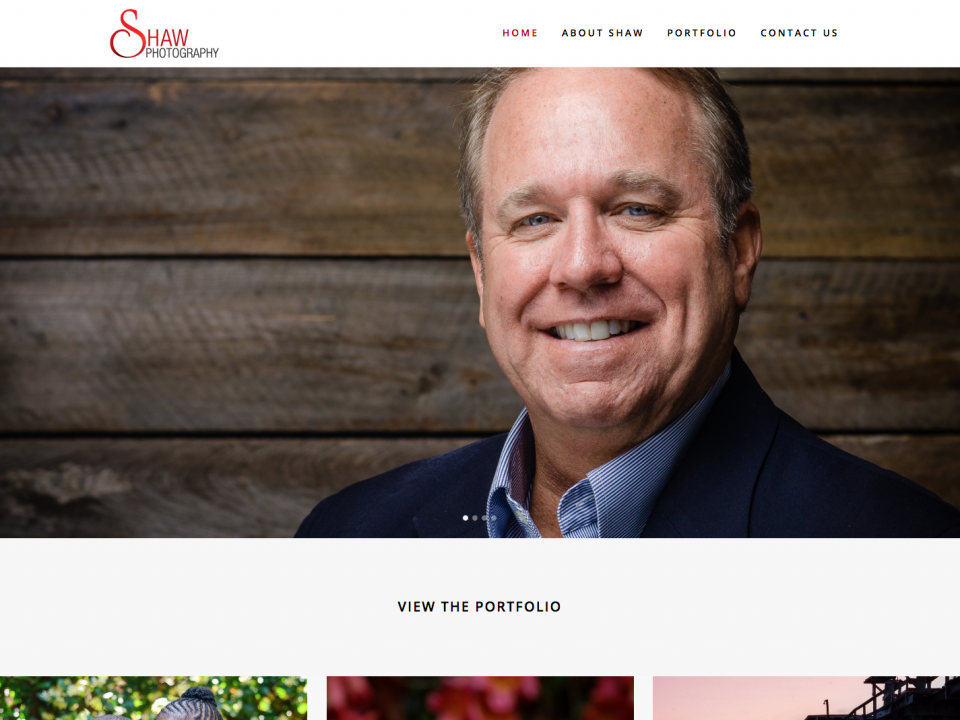The image size is (960, 720).
Task: Select the first active white slide dot
Action: coord(465,518)
